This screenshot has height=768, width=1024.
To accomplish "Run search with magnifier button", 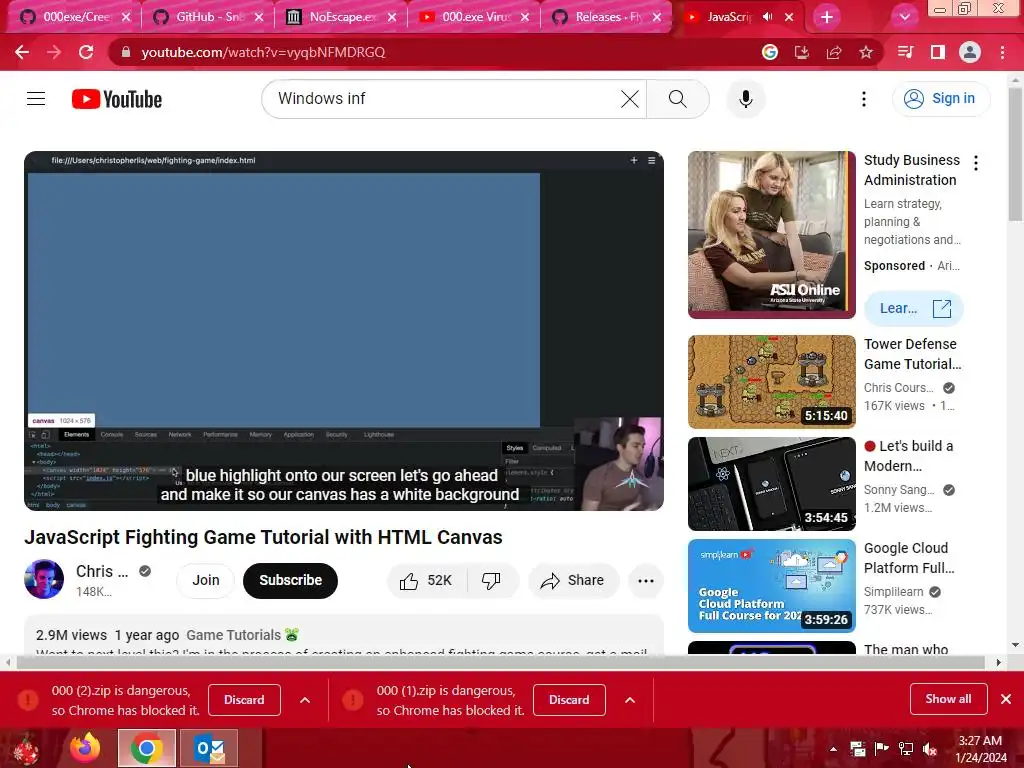I will pyautogui.click(x=678, y=99).
